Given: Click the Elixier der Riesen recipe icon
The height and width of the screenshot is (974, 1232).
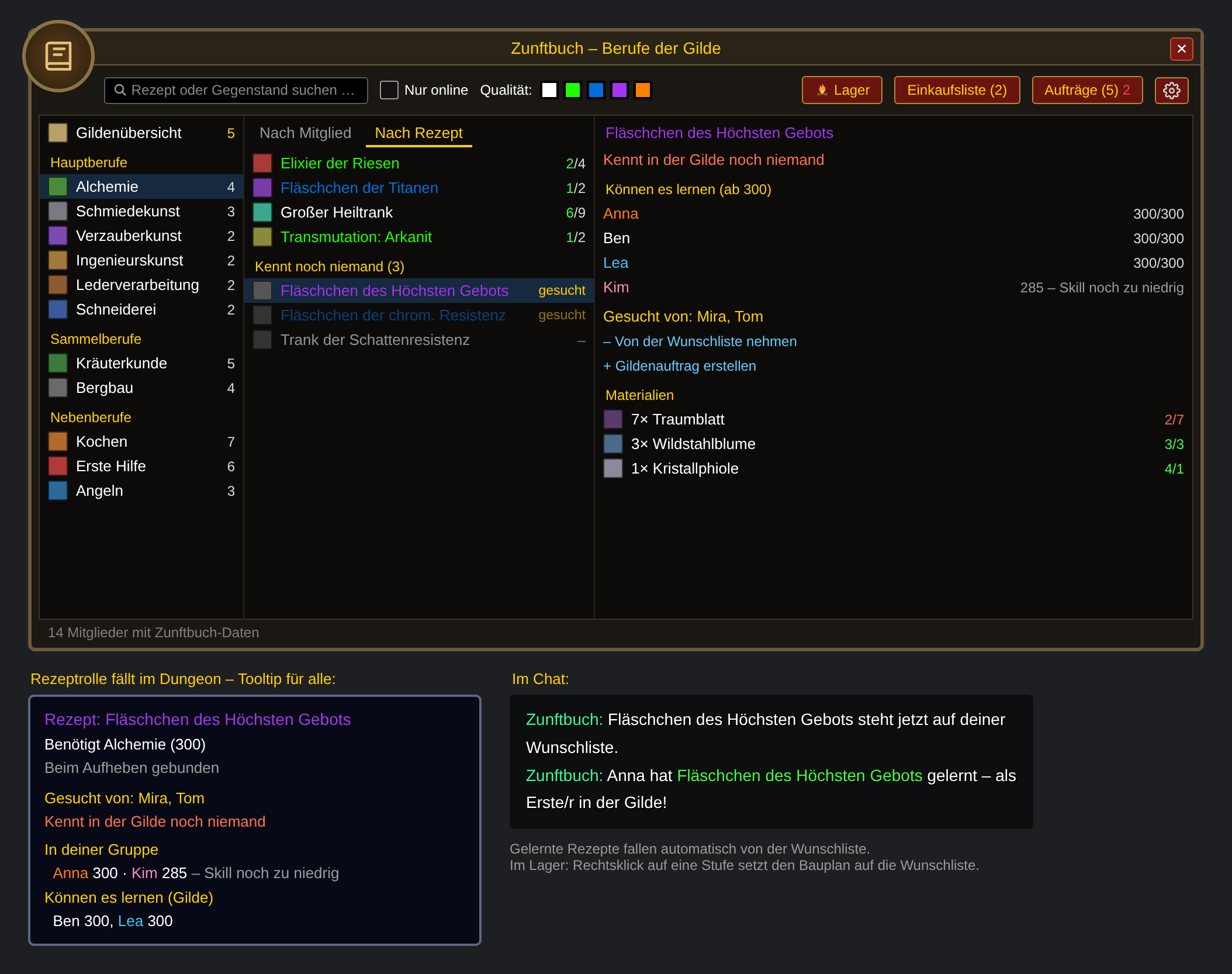Looking at the screenshot, I should pos(262,163).
